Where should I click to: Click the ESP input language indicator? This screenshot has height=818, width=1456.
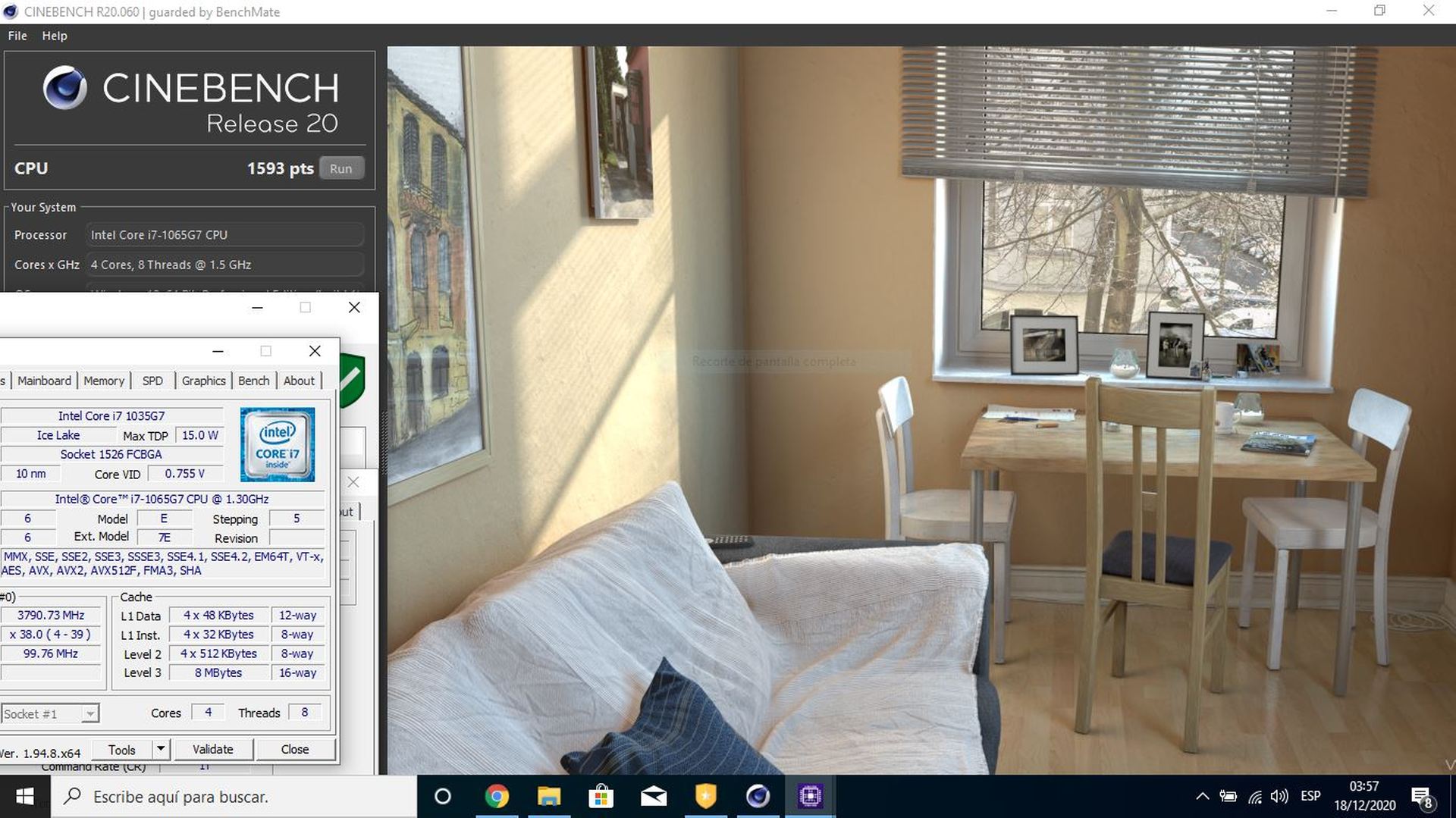pos(1310,797)
